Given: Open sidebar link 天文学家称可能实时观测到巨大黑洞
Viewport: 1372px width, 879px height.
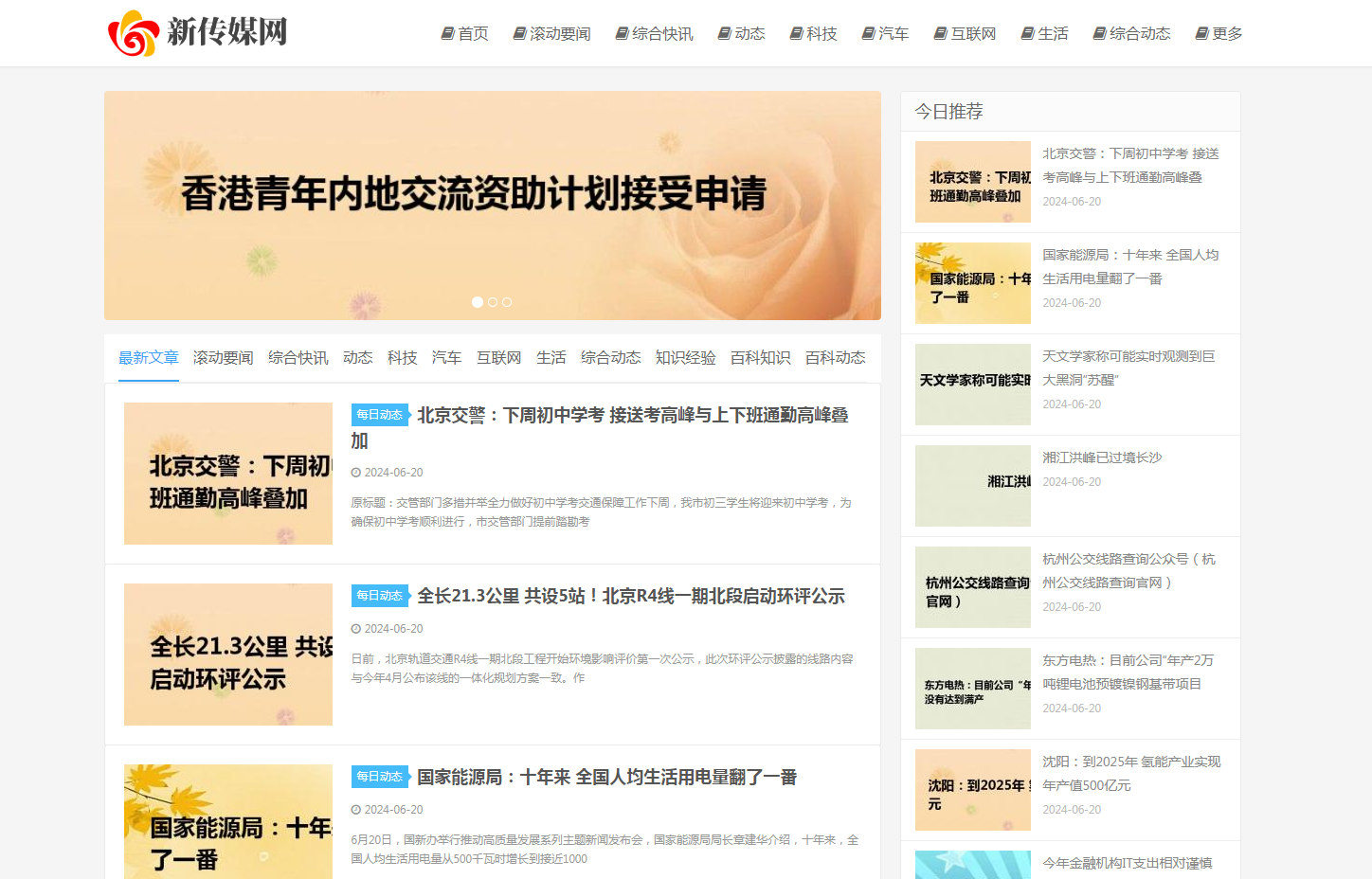Looking at the screenshot, I should click(1129, 368).
